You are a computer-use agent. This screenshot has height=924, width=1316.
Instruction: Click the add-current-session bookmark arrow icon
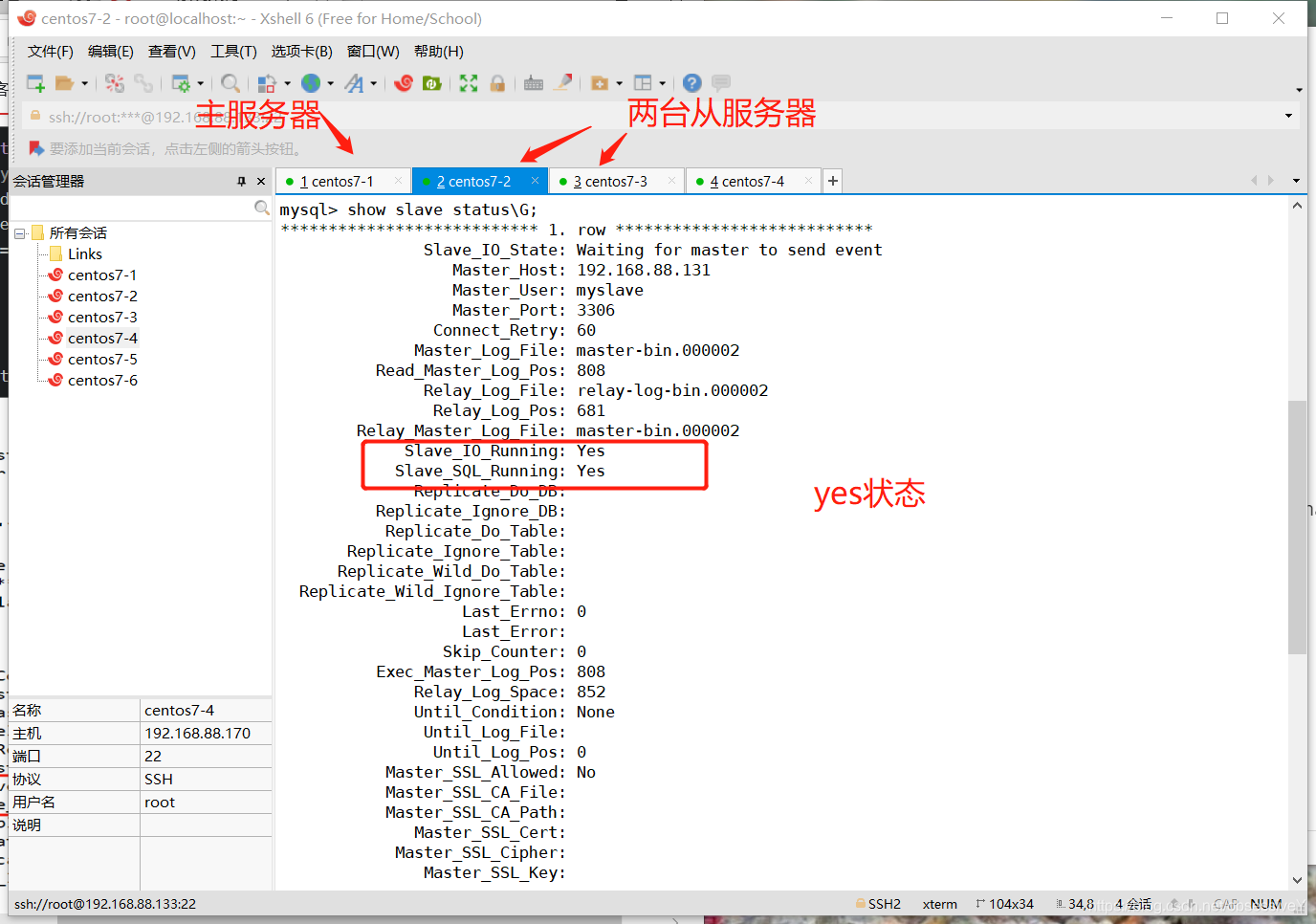click(36, 148)
